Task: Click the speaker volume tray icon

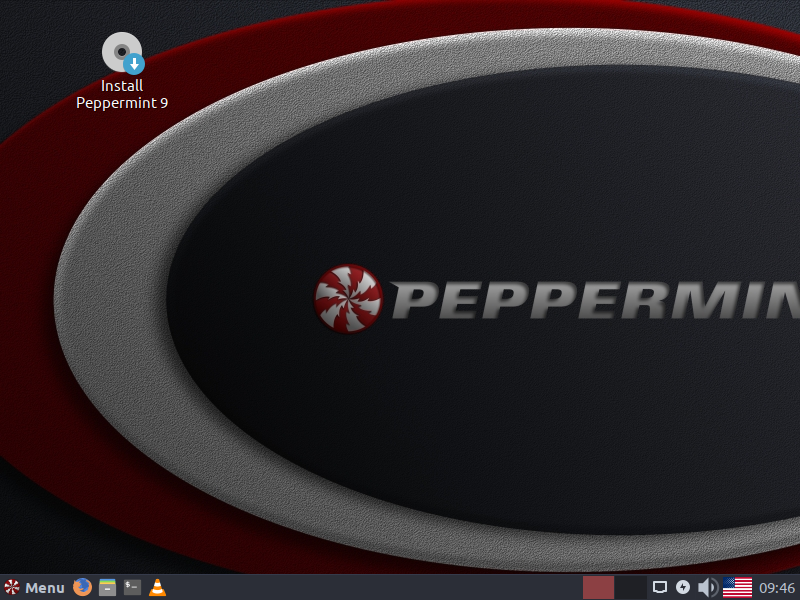Action: 707,588
